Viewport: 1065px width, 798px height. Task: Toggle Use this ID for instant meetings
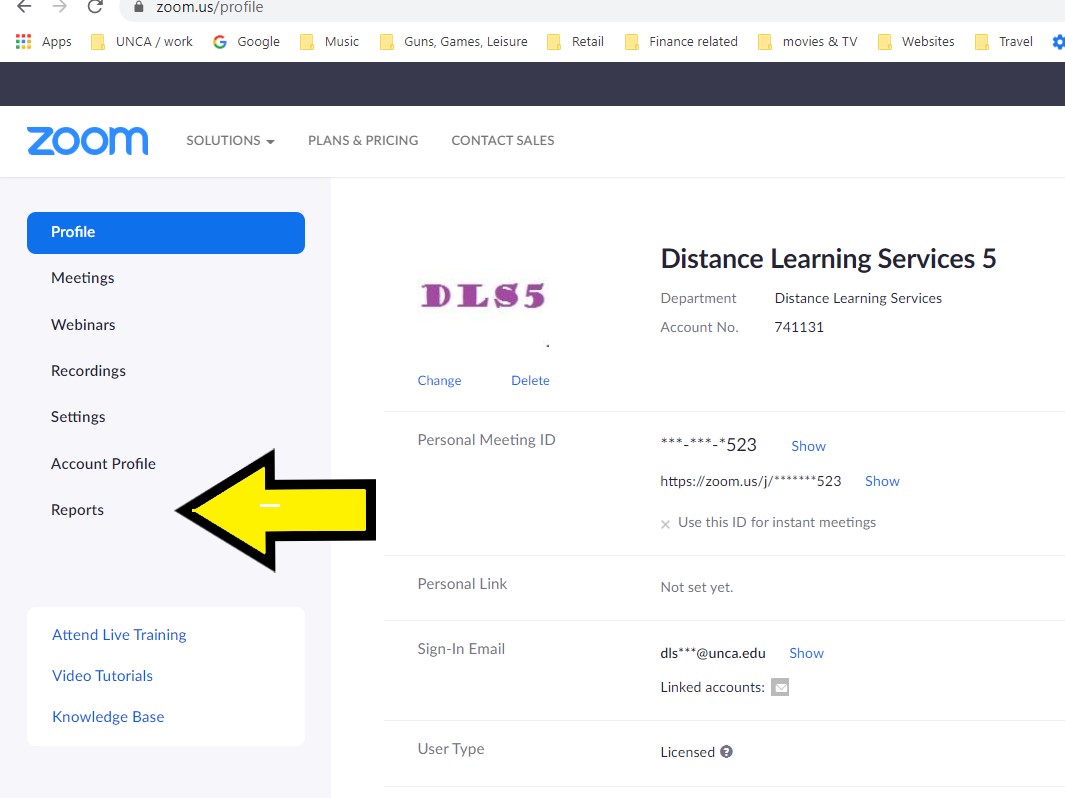[x=666, y=523]
